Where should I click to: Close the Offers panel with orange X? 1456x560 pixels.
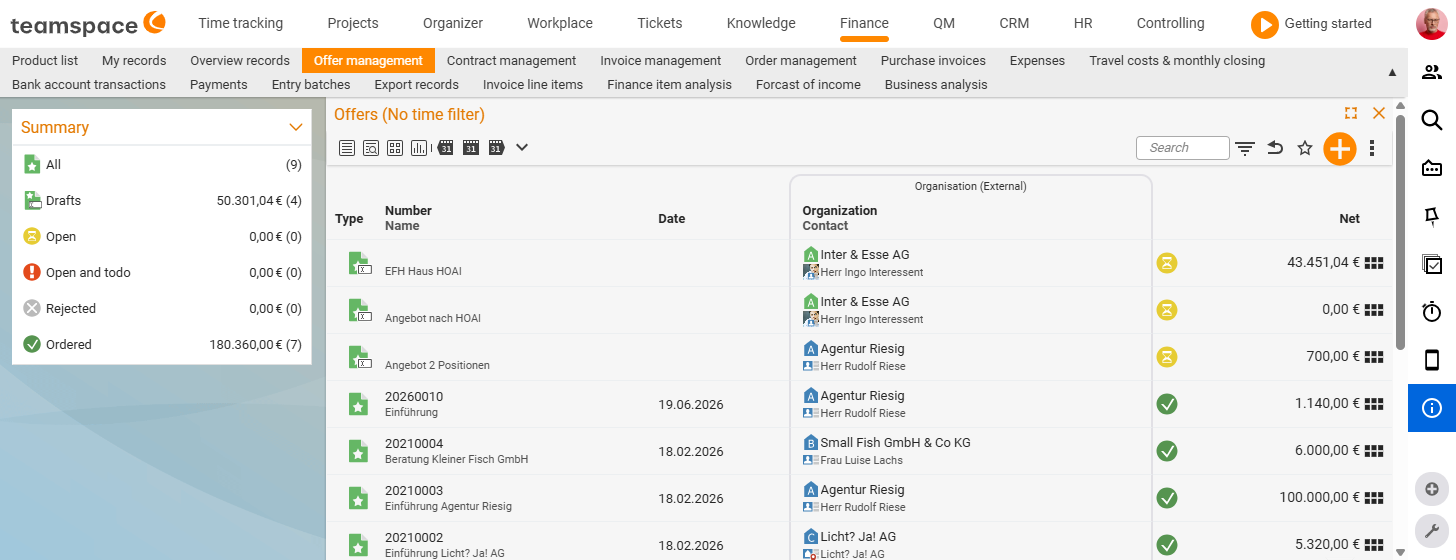(1379, 114)
